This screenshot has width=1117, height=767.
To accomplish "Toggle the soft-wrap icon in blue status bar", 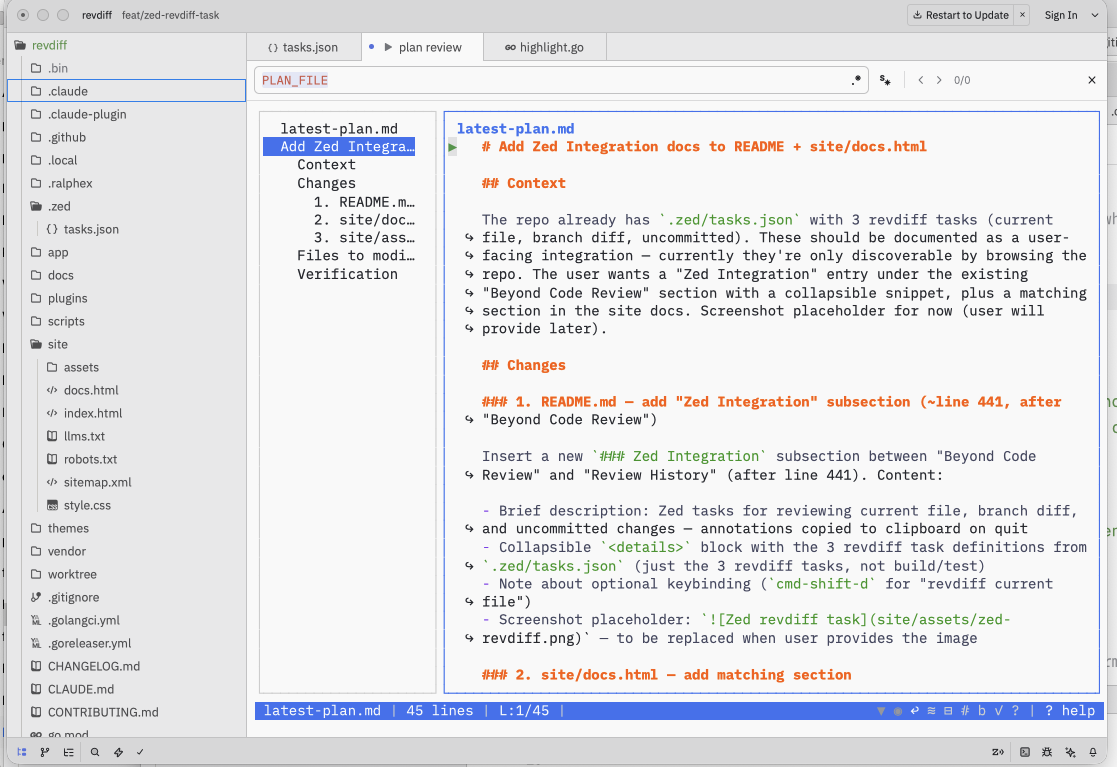I will tap(913, 711).
